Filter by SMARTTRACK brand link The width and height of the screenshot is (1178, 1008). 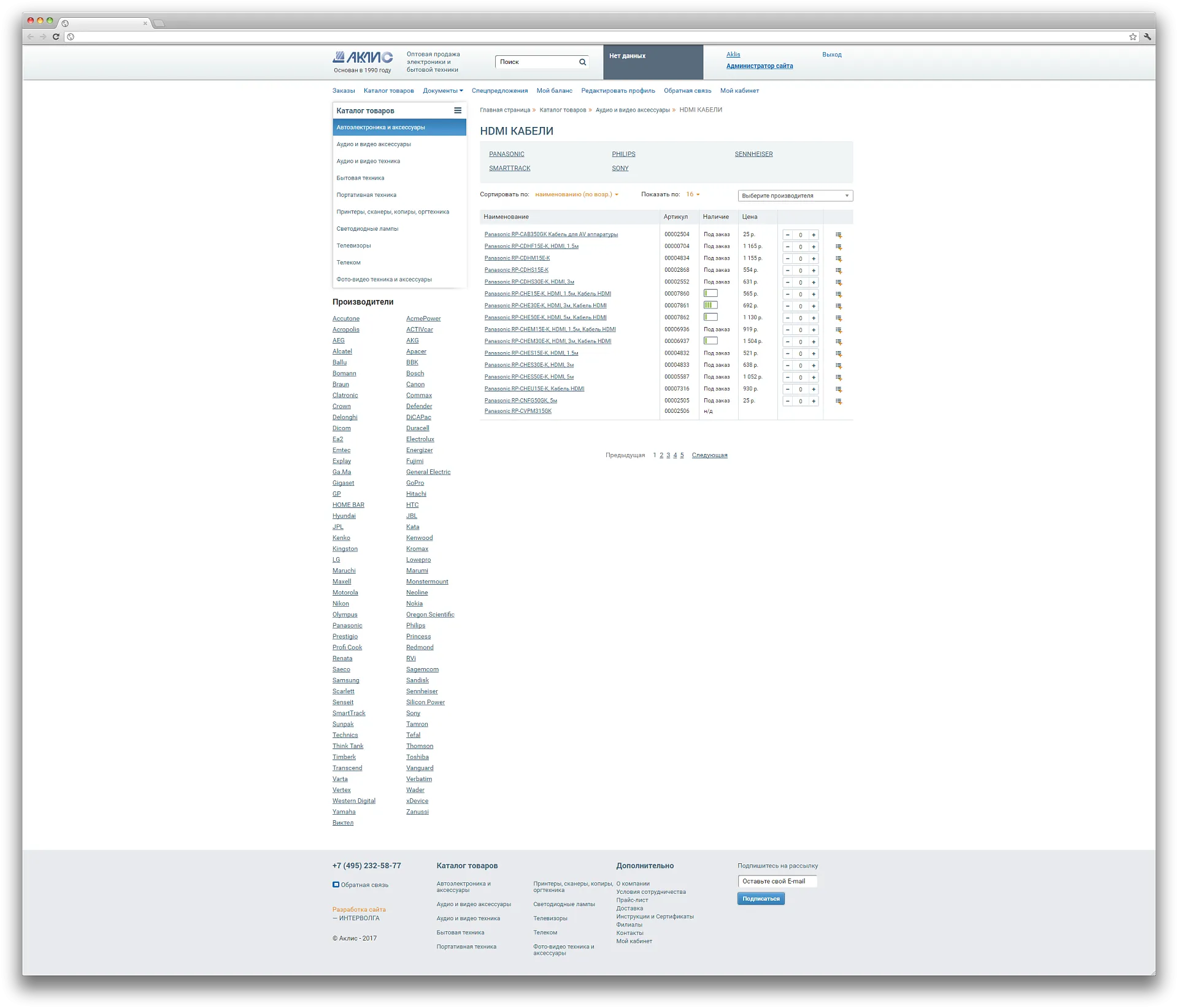pos(509,168)
